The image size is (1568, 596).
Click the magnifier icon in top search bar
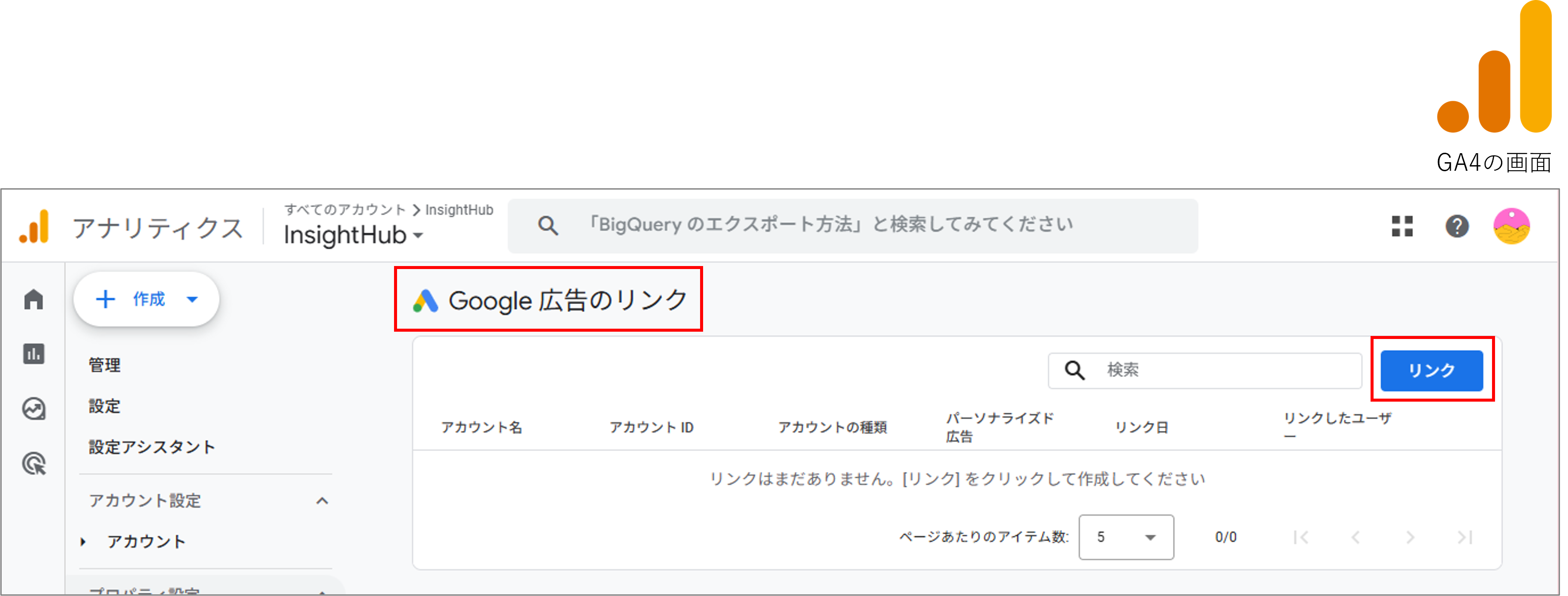[x=548, y=226]
